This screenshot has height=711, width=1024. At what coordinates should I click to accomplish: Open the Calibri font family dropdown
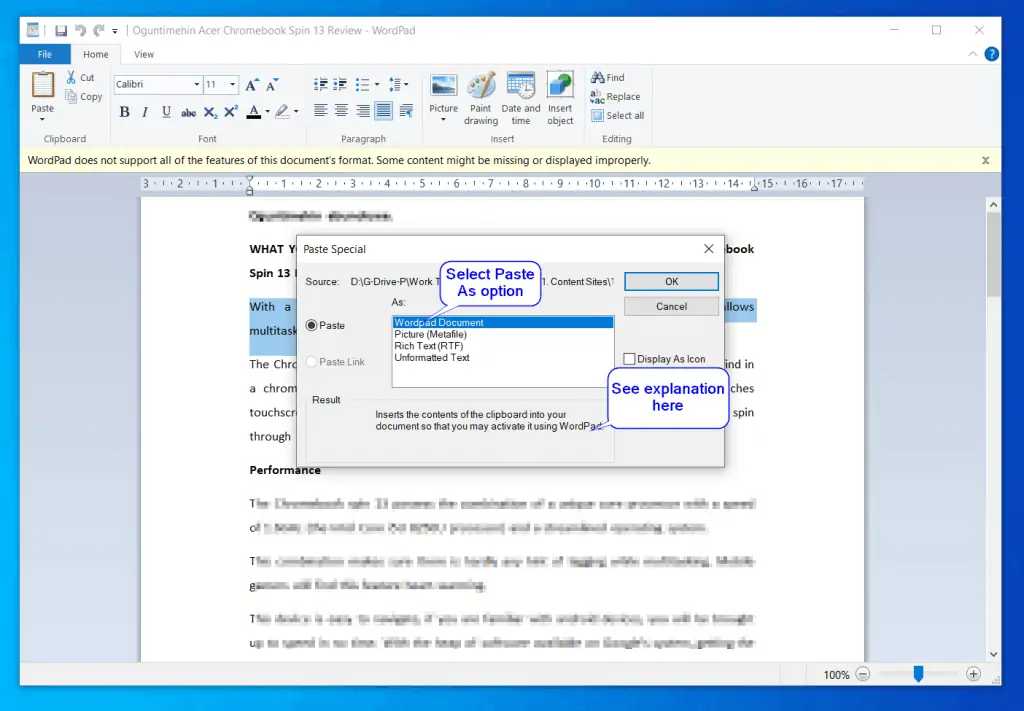158,85
